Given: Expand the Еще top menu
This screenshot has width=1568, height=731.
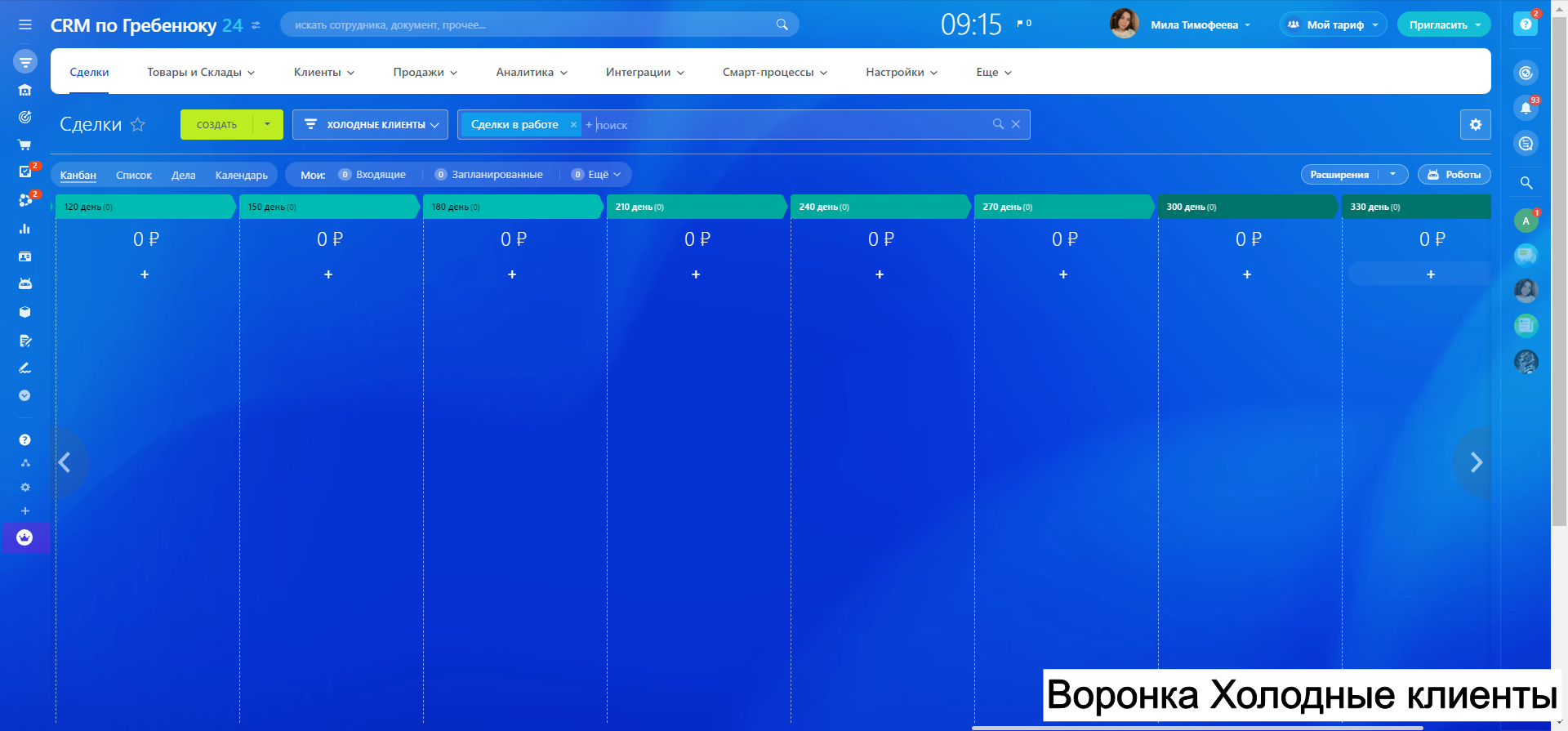Looking at the screenshot, I should click(994, 72).
